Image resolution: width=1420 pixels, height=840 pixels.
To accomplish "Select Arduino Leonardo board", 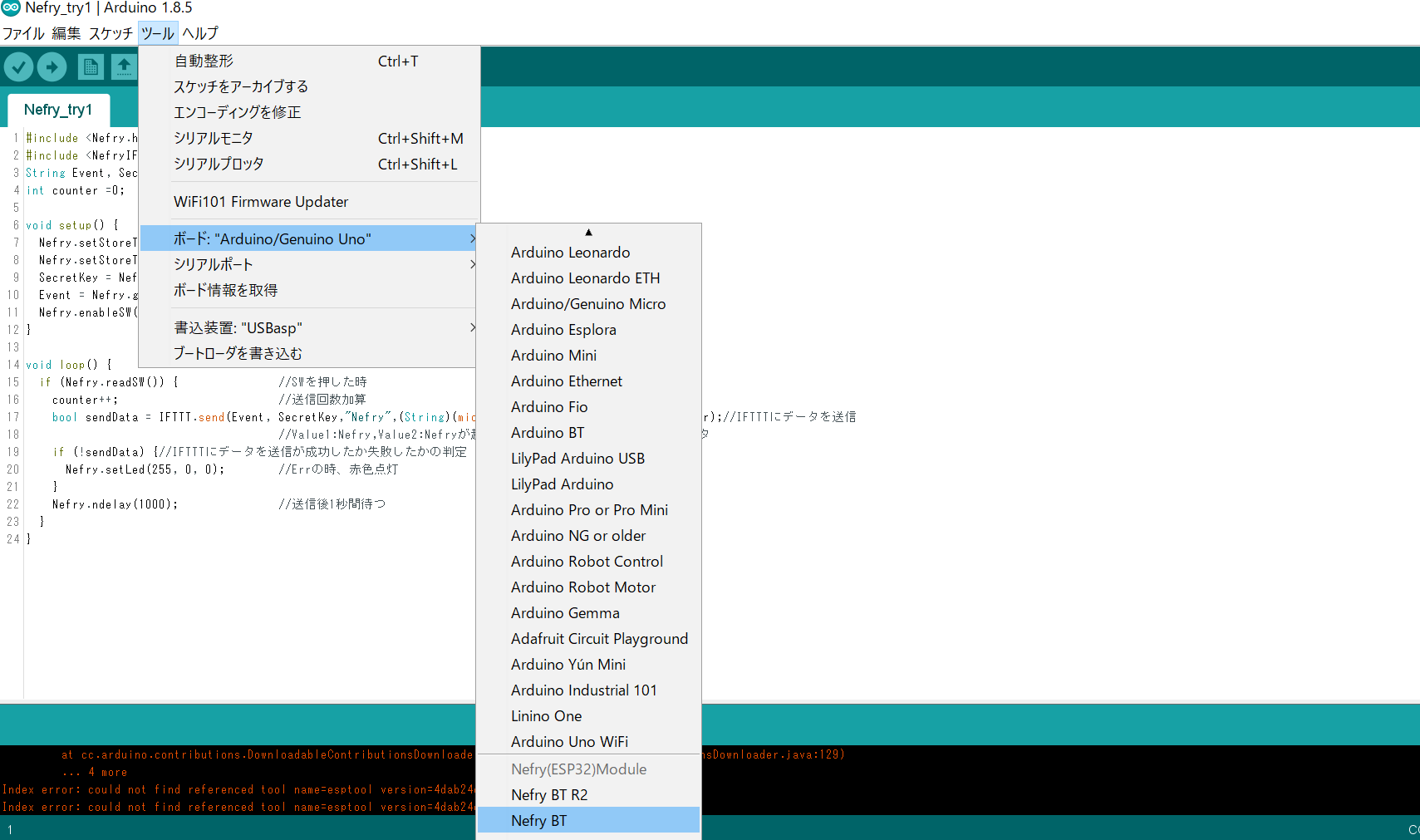I will 588,253.
